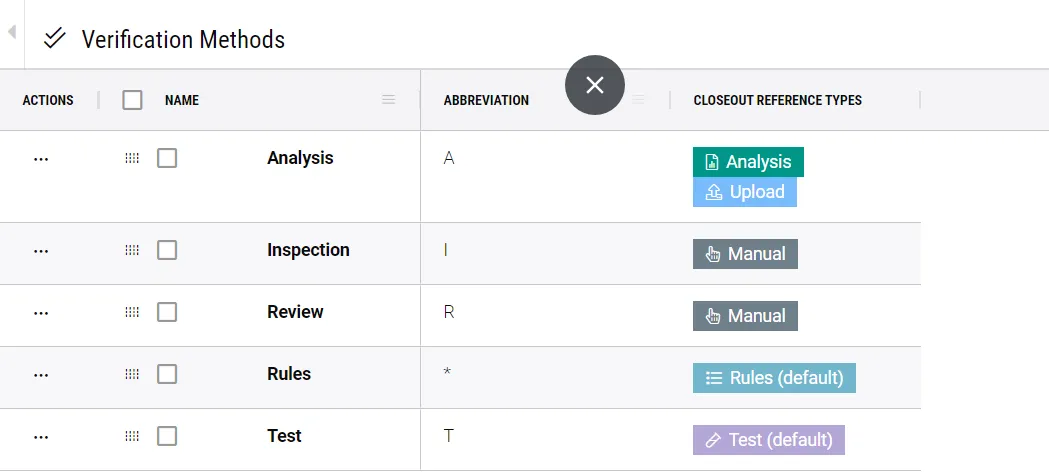Sort by Closeout Reference Types header
Image resolution: width=1049 pixels, height=472 pixels.
tap(777, 100)
